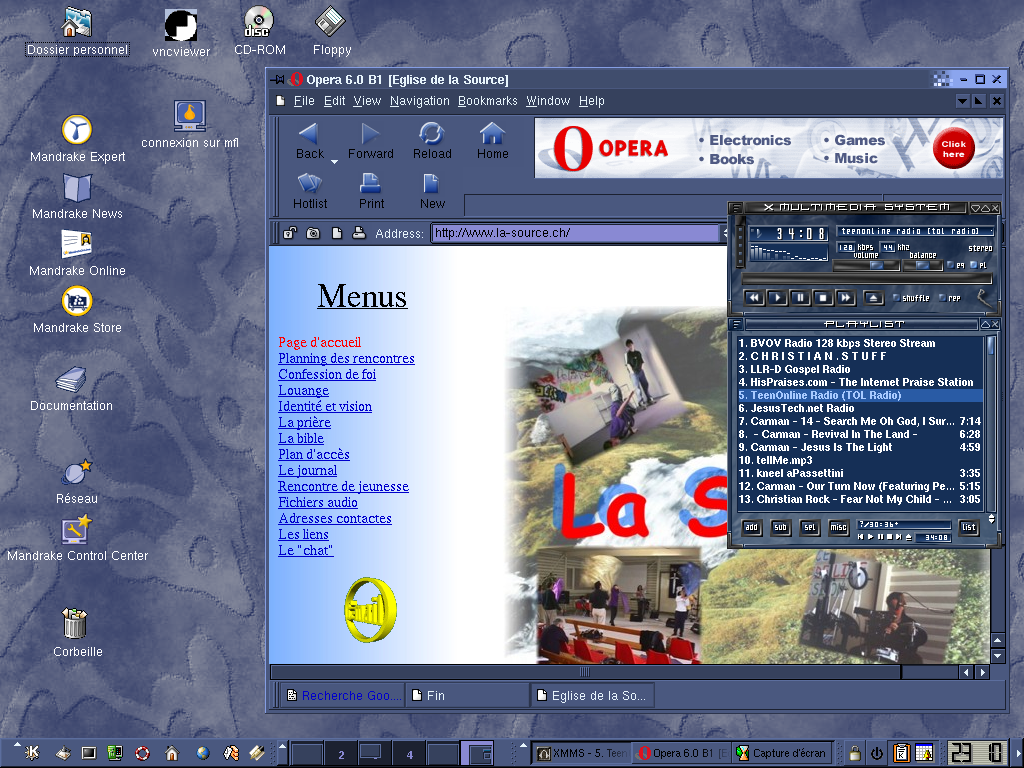Open the Navigation menu in Opera

tap(419, 101)
